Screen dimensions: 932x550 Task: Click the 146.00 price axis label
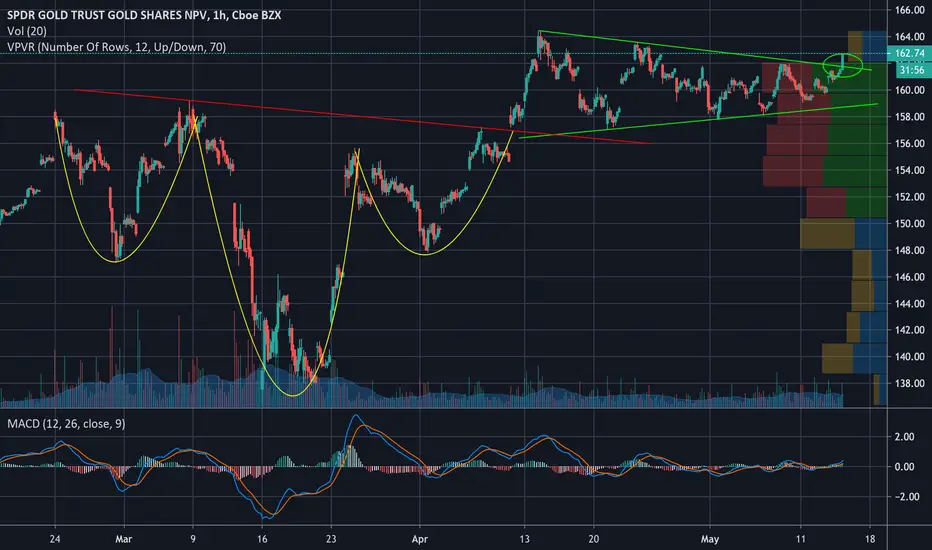point(909,277)
